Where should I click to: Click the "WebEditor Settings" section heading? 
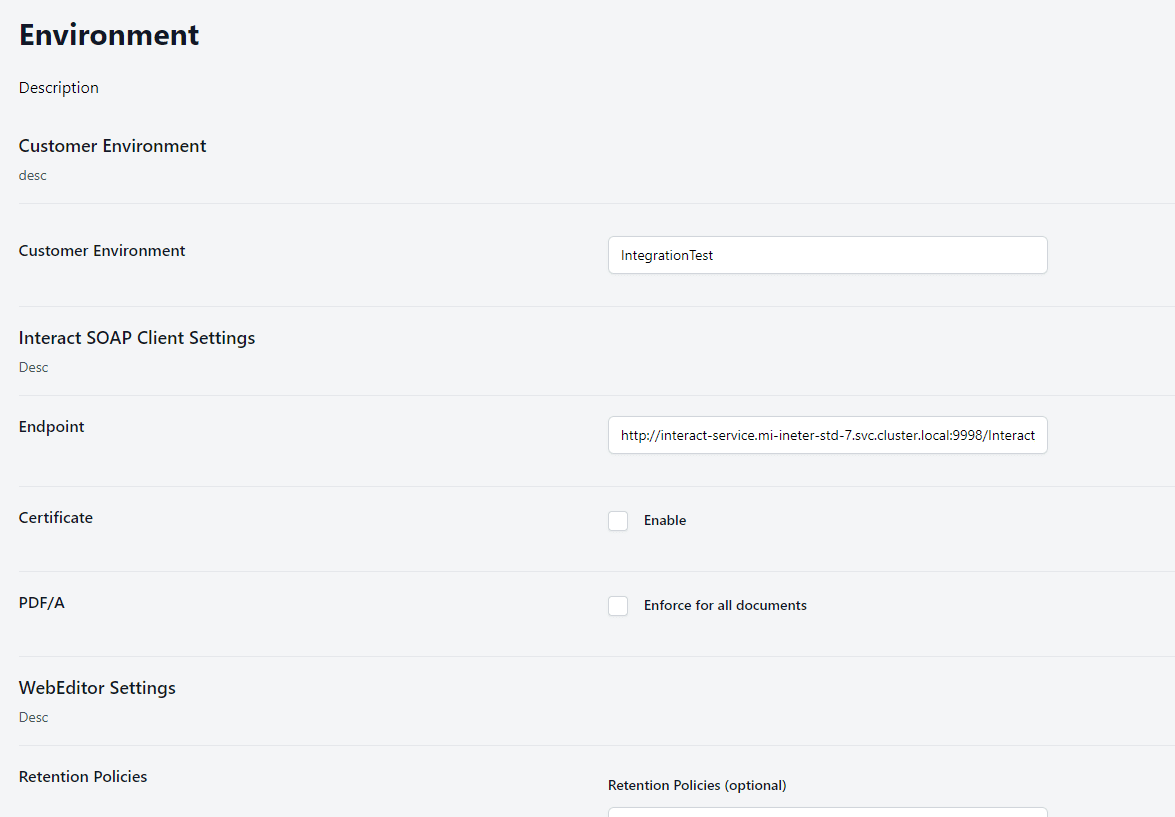point(97,688)
